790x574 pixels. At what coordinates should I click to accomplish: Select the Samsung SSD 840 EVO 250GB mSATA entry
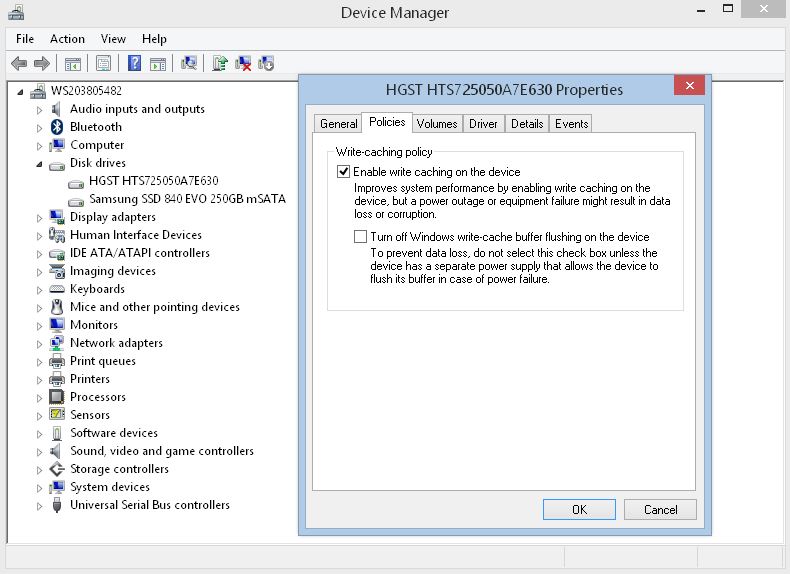pos(187,199)
